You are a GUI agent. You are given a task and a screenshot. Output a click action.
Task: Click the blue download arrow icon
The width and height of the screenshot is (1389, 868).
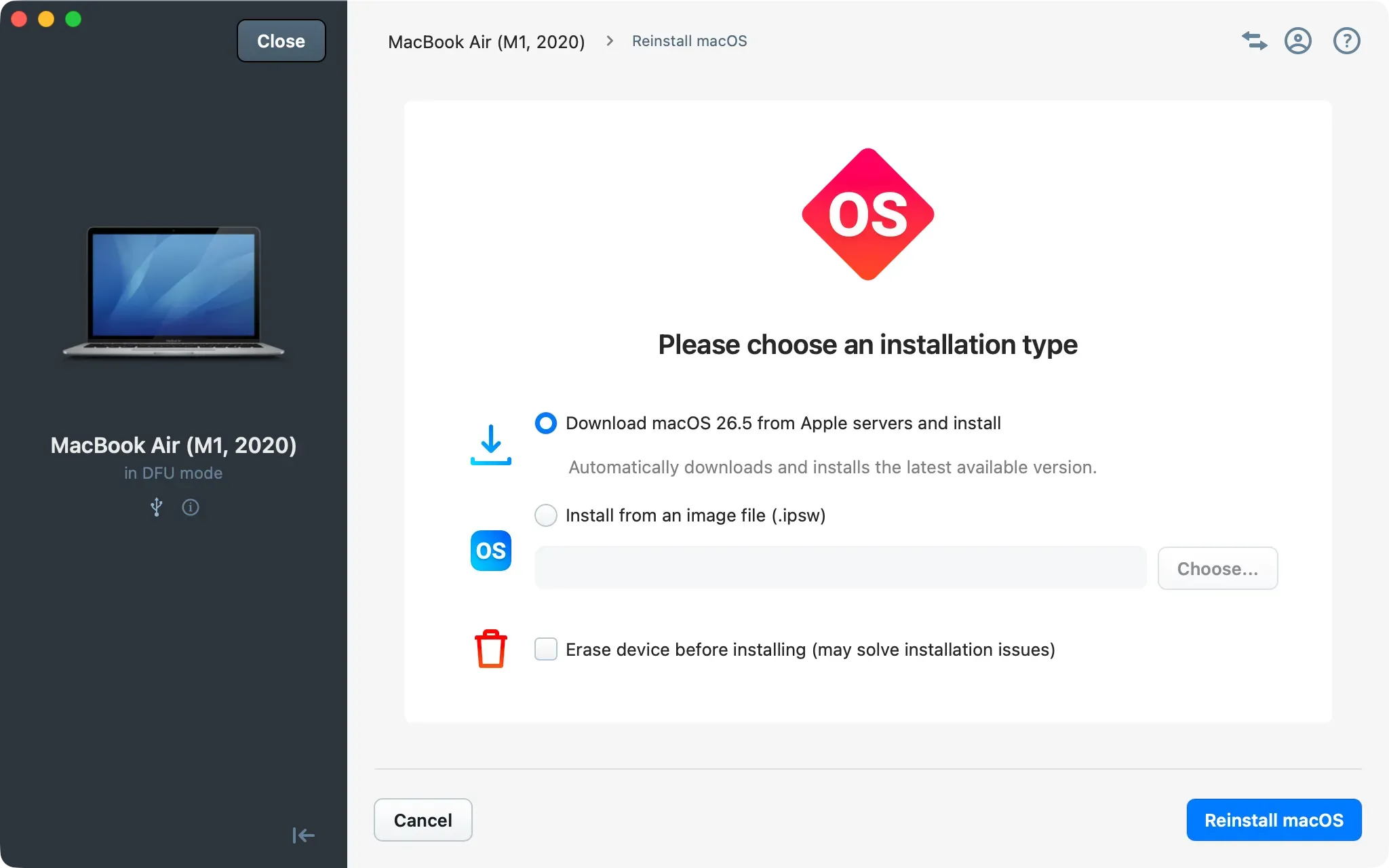[x=491, y=445]
